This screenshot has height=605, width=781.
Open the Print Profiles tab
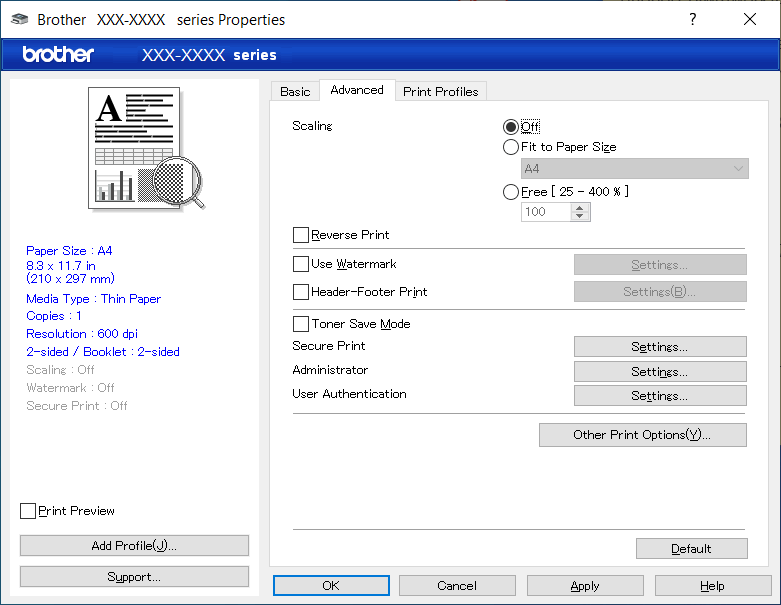pos(441,92)
